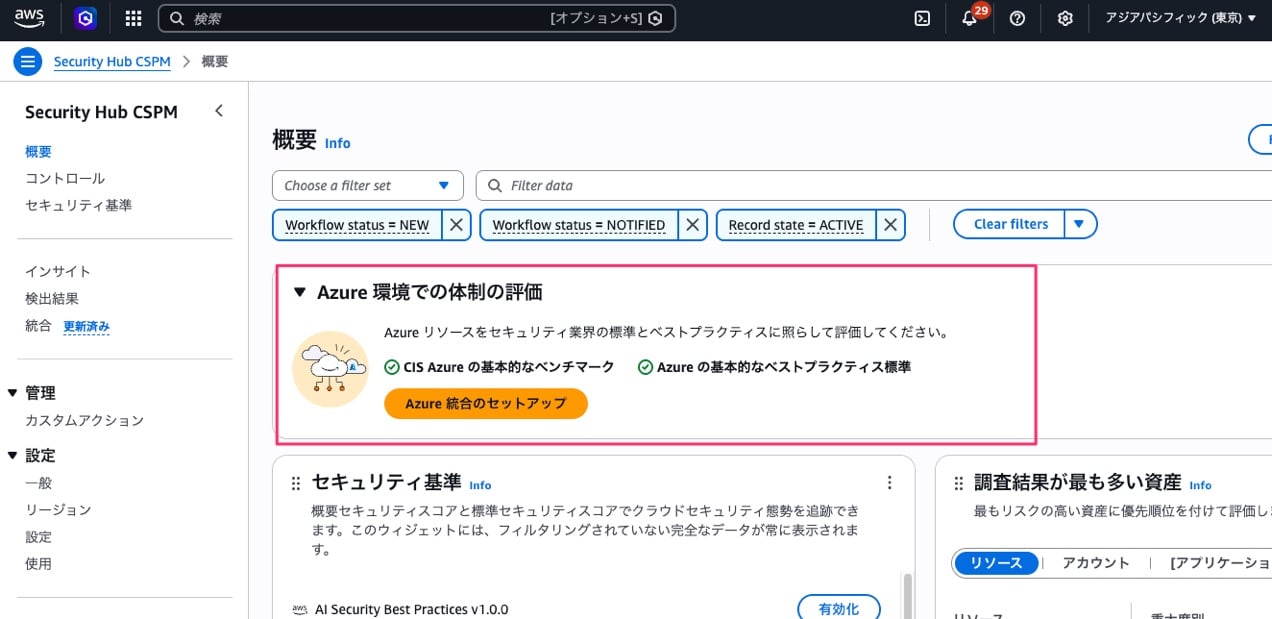Click the セキュリティ基準 widget vertical scrollbar

pos(907,596)
